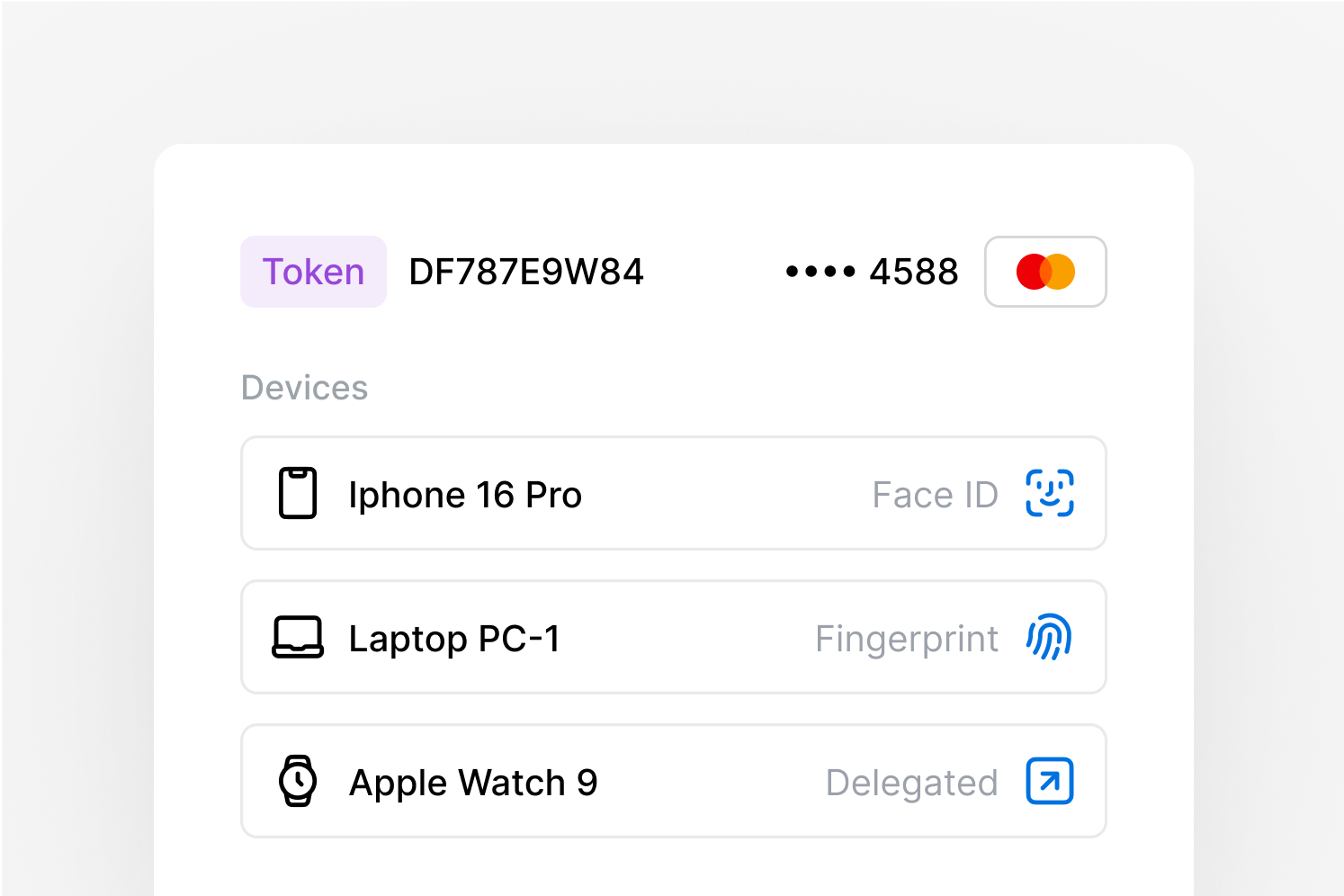This screenshot has width=1344, height=896.
Task: Select the Apple Watch 9 device row
Action: [x=673, y=781]
